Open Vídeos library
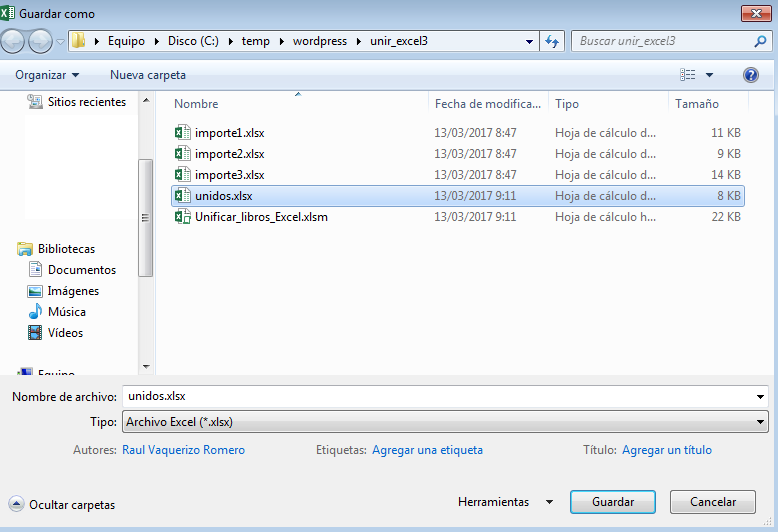Viewport: 778px width, 532px height. [x=65, y=333]
